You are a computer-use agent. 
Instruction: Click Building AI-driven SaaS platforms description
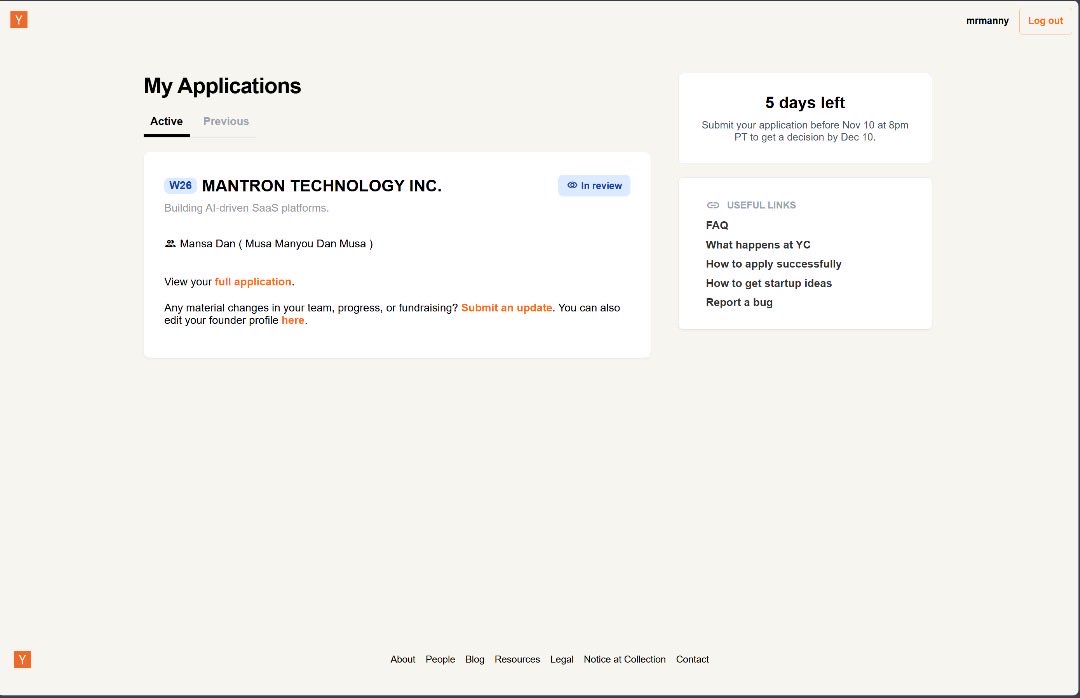247,208
